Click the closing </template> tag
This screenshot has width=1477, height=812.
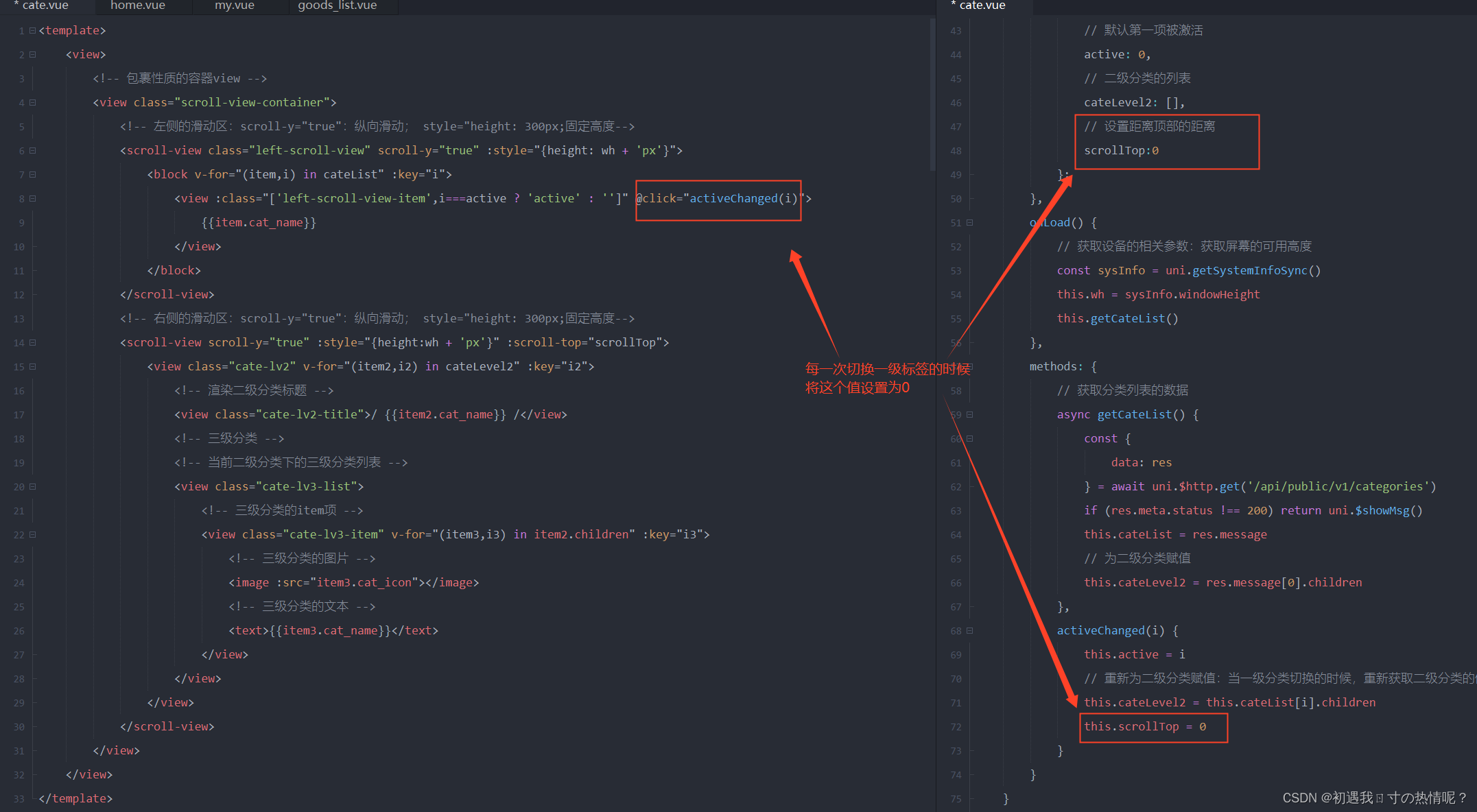tap(75, 799)
